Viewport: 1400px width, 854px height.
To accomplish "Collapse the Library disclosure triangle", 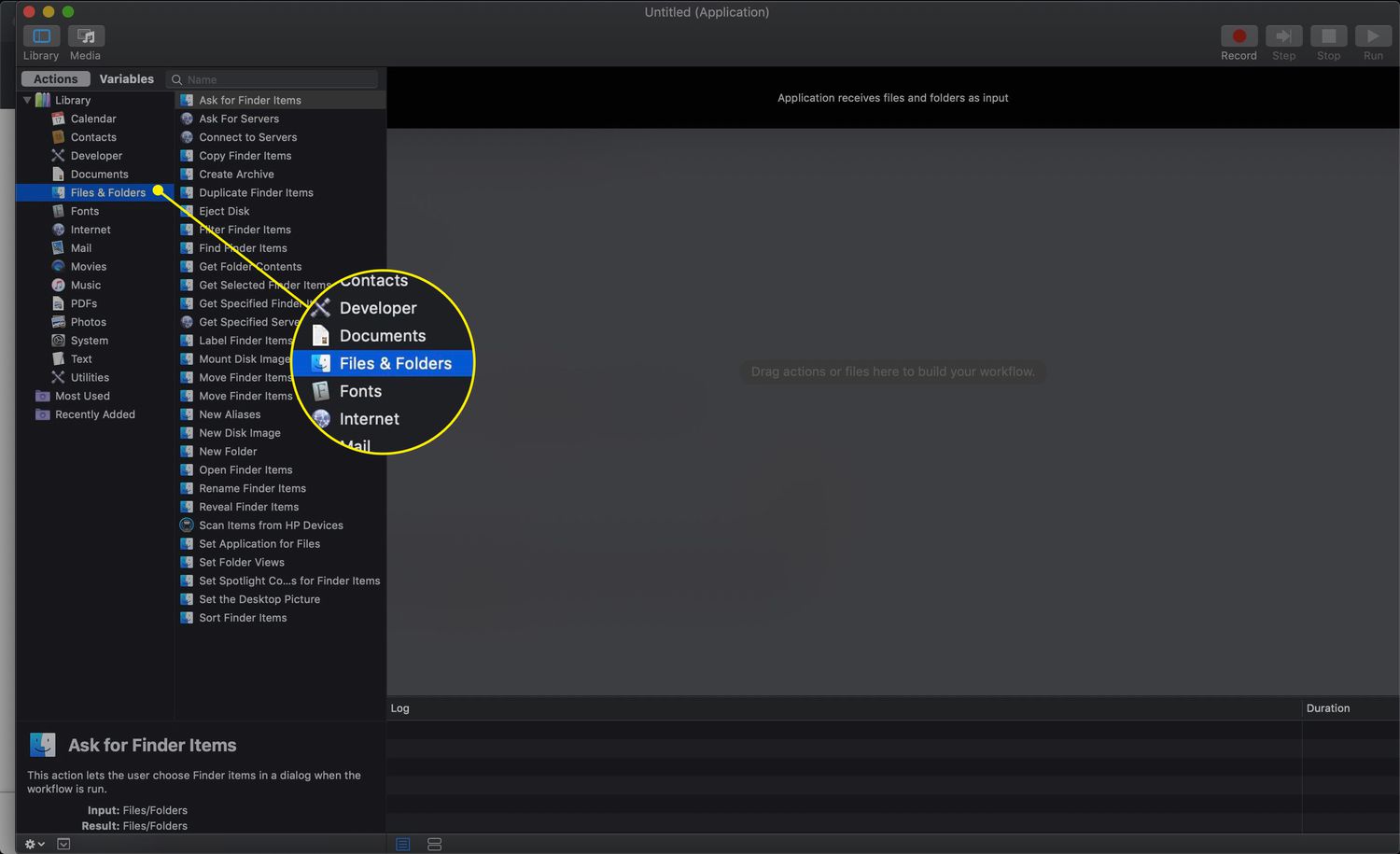I will point(27,100).
